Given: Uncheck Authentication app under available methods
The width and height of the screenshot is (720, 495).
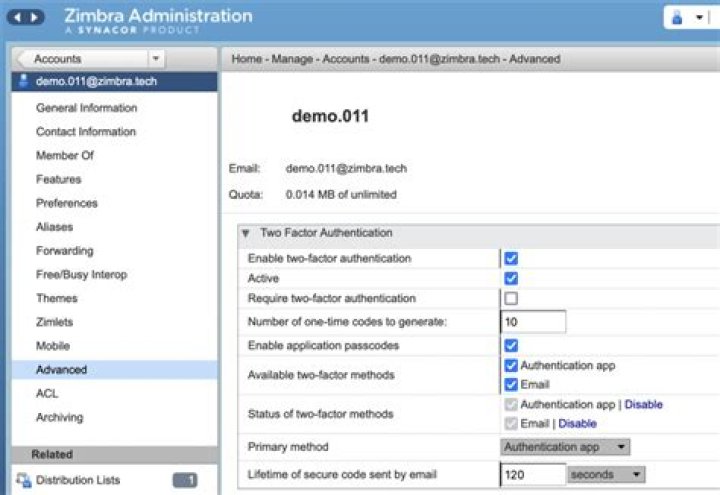Looking at the screenshot, I should click(x=511, y=366).
